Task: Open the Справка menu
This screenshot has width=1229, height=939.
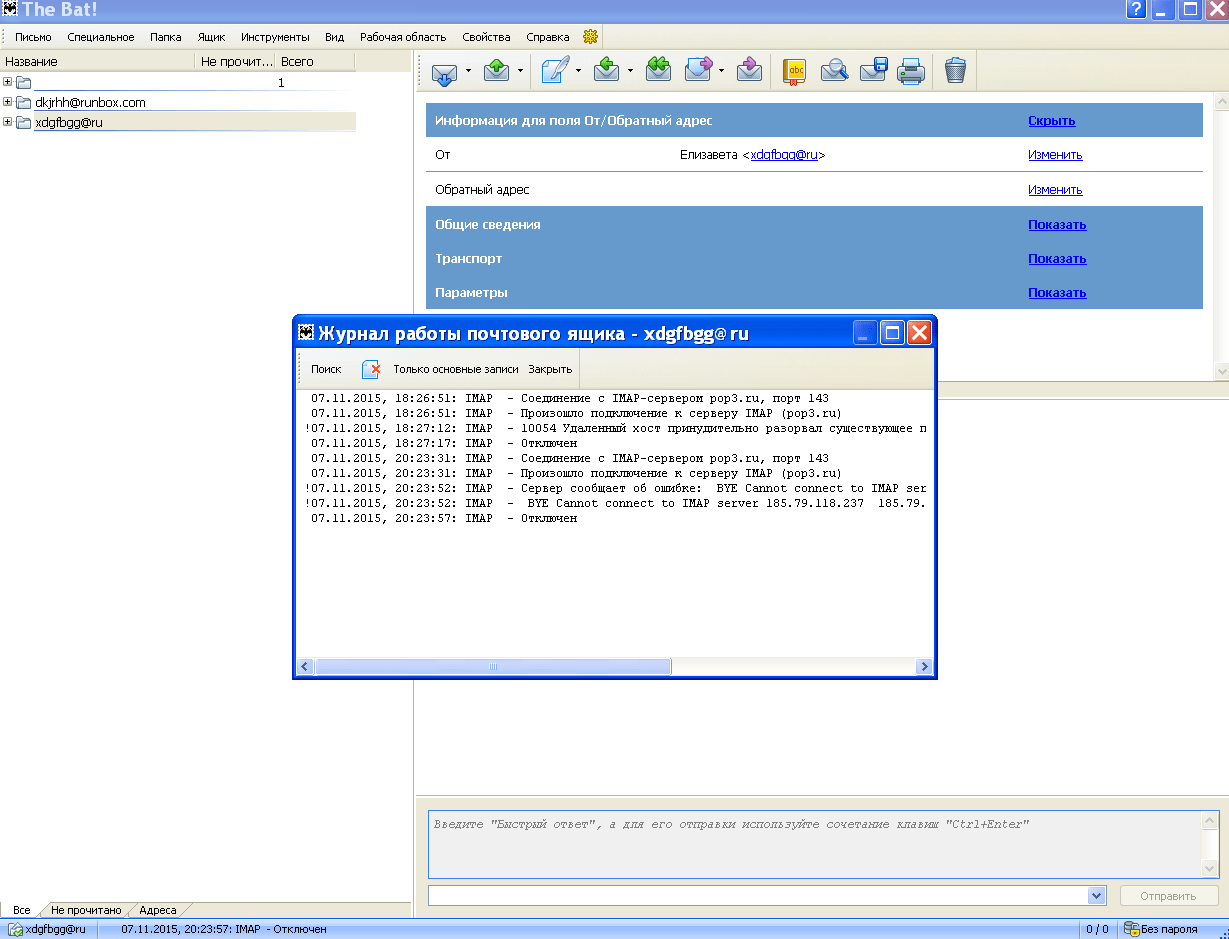Action: (x=548, y=37)
